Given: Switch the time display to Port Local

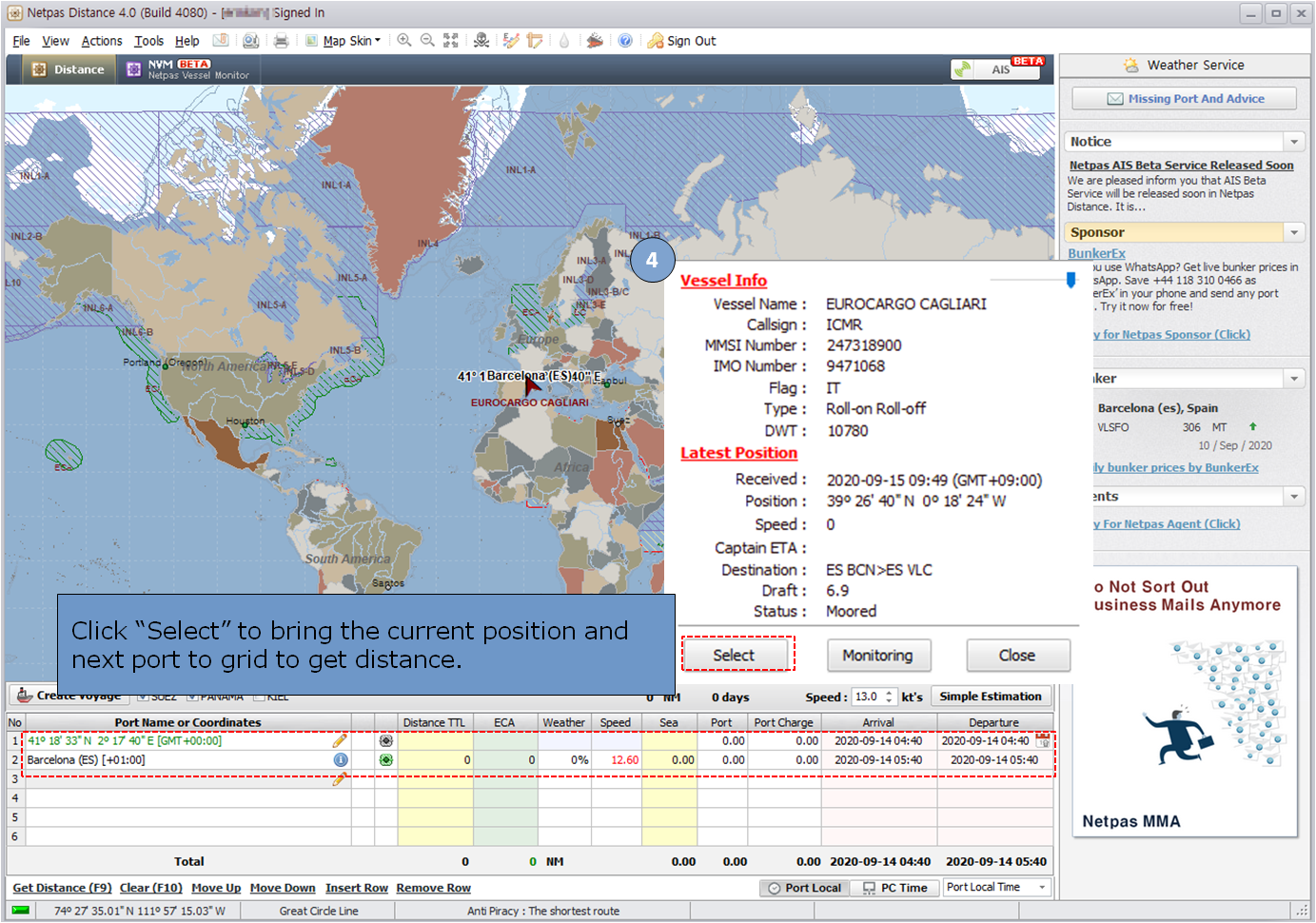Looking at the screenshot, I should [804, 888].
